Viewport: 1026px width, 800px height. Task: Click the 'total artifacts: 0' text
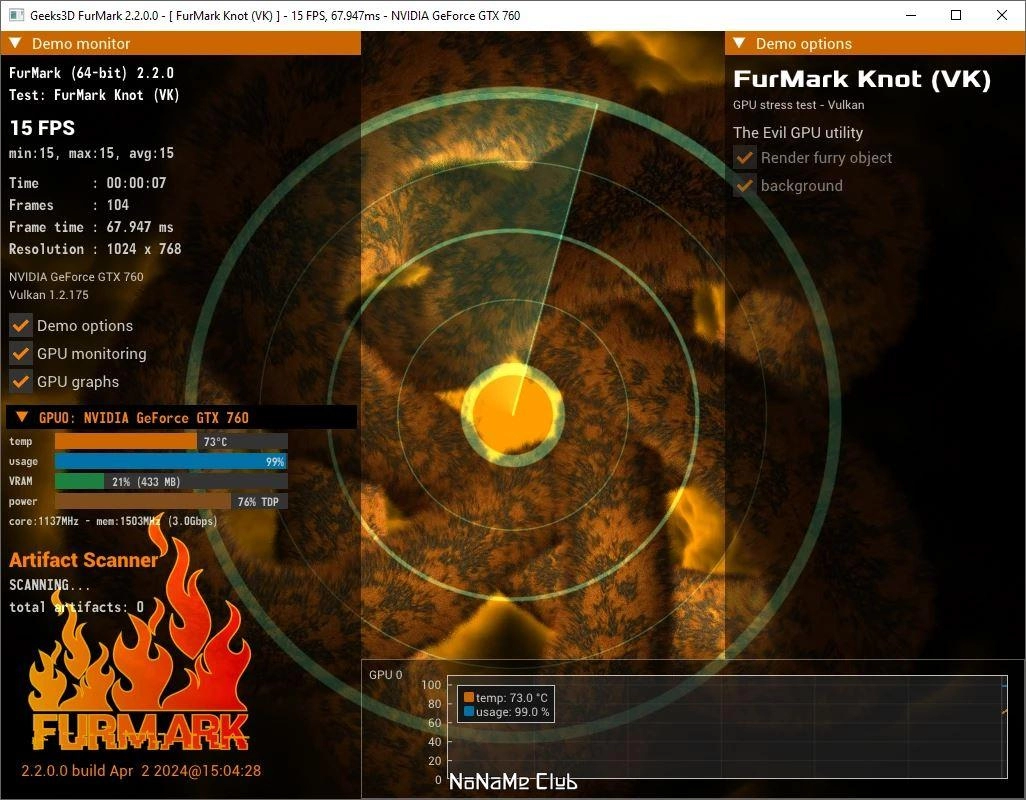pyautogui.click(x=76, y=607)
